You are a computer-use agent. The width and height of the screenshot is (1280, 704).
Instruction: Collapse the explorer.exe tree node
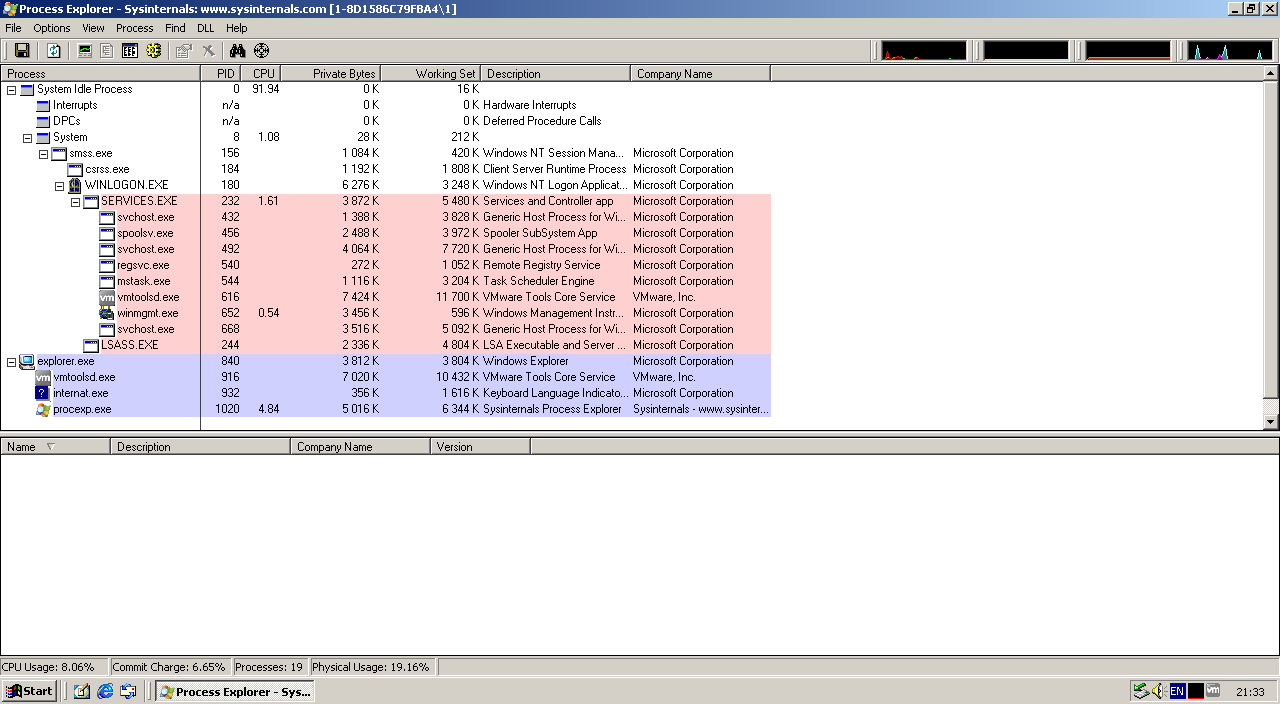pos(12,361)
